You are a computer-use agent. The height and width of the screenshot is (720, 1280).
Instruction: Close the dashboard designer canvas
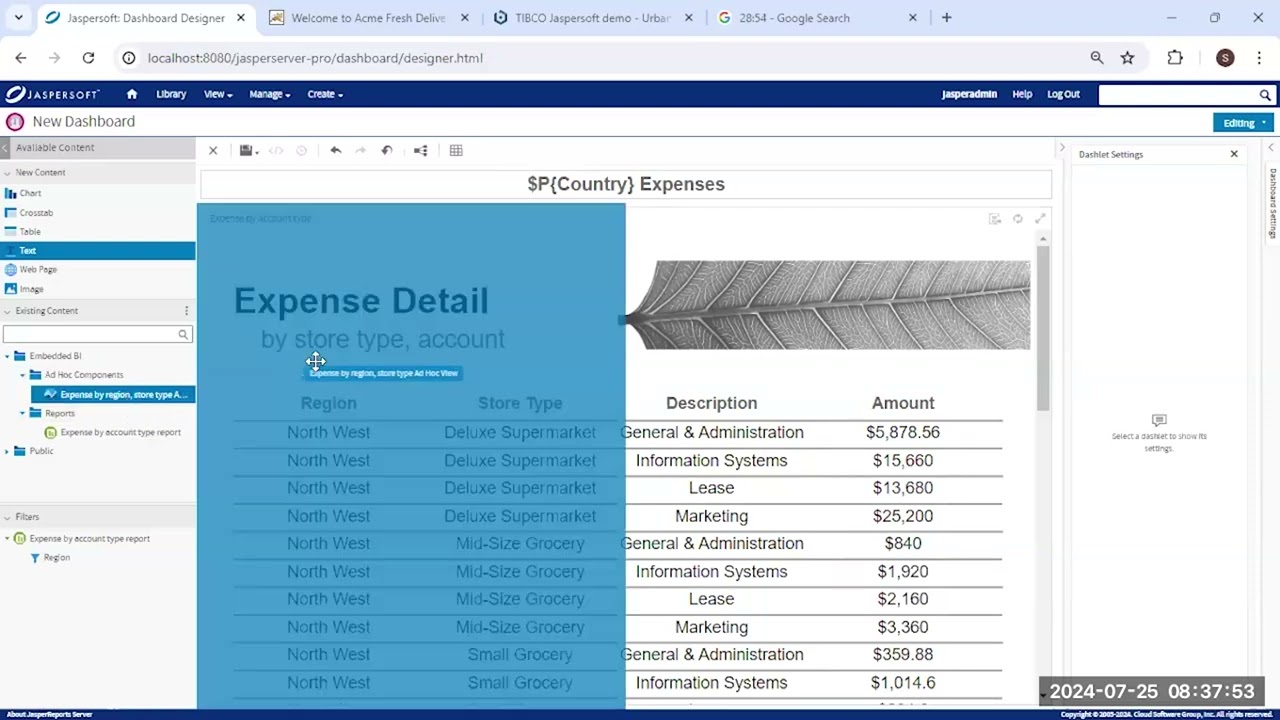click(x=213, y=150)
